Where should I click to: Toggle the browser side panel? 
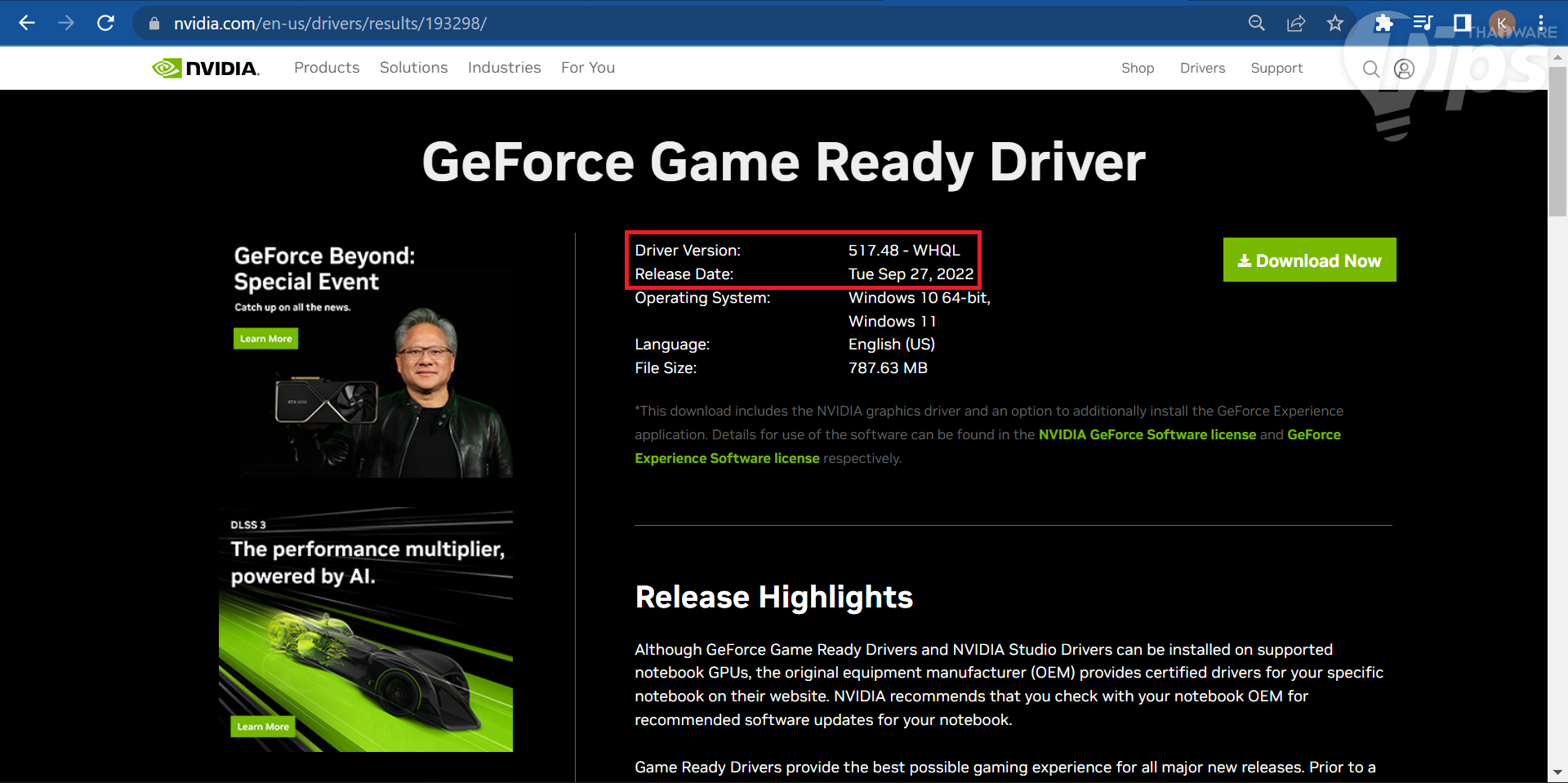coord(1462,23)
